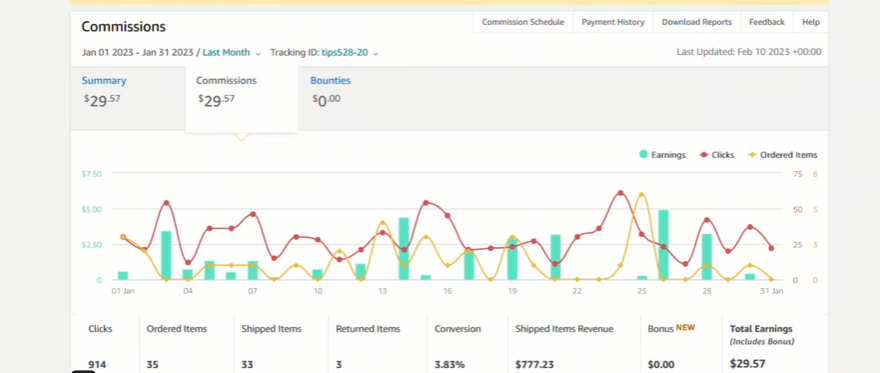Switch to the Summary tab
880x373 pixels.
(104, 80)
